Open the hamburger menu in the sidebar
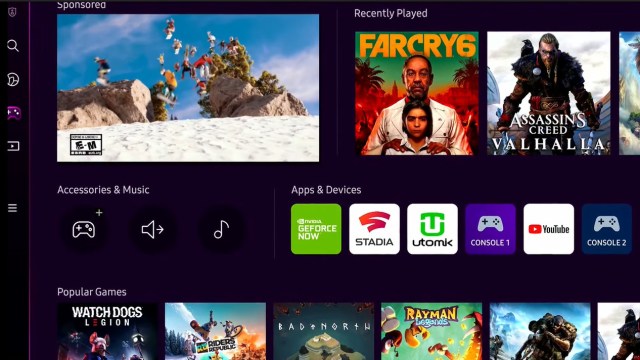 coord(12,208)
